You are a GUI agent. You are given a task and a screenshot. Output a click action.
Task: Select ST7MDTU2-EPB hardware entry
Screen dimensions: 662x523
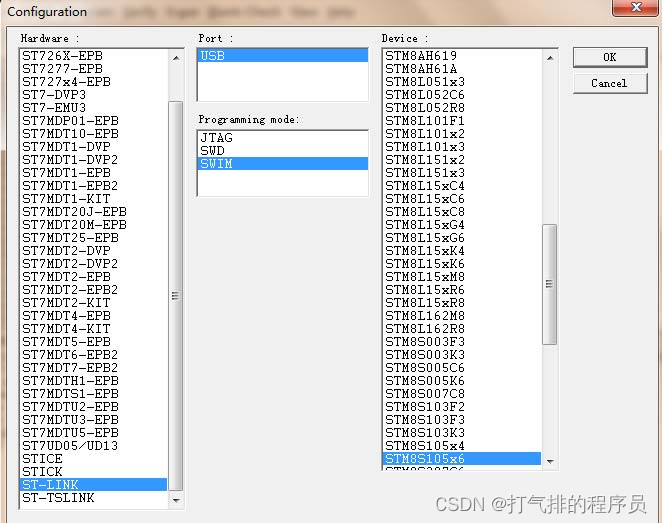coord(94,406)
